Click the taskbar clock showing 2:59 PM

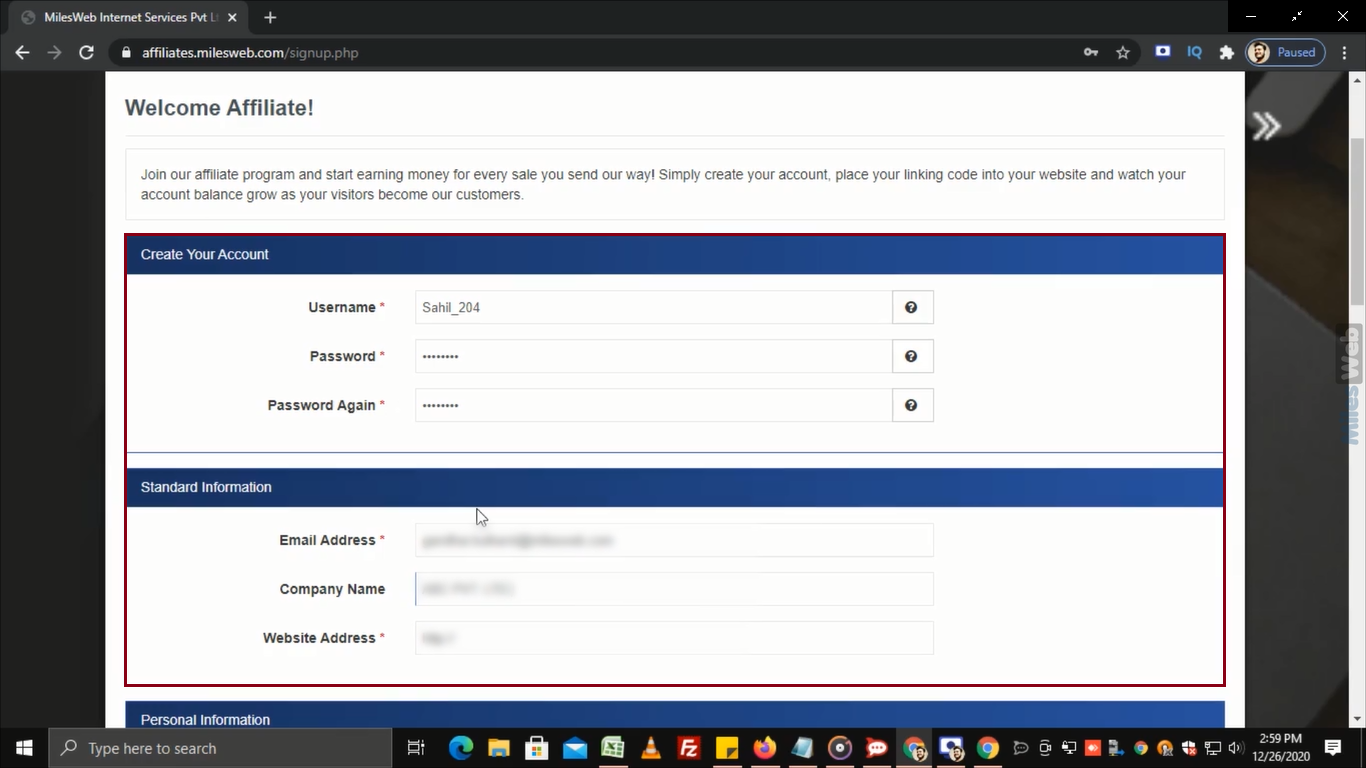pyautogui.click(x=1280, y=748)
